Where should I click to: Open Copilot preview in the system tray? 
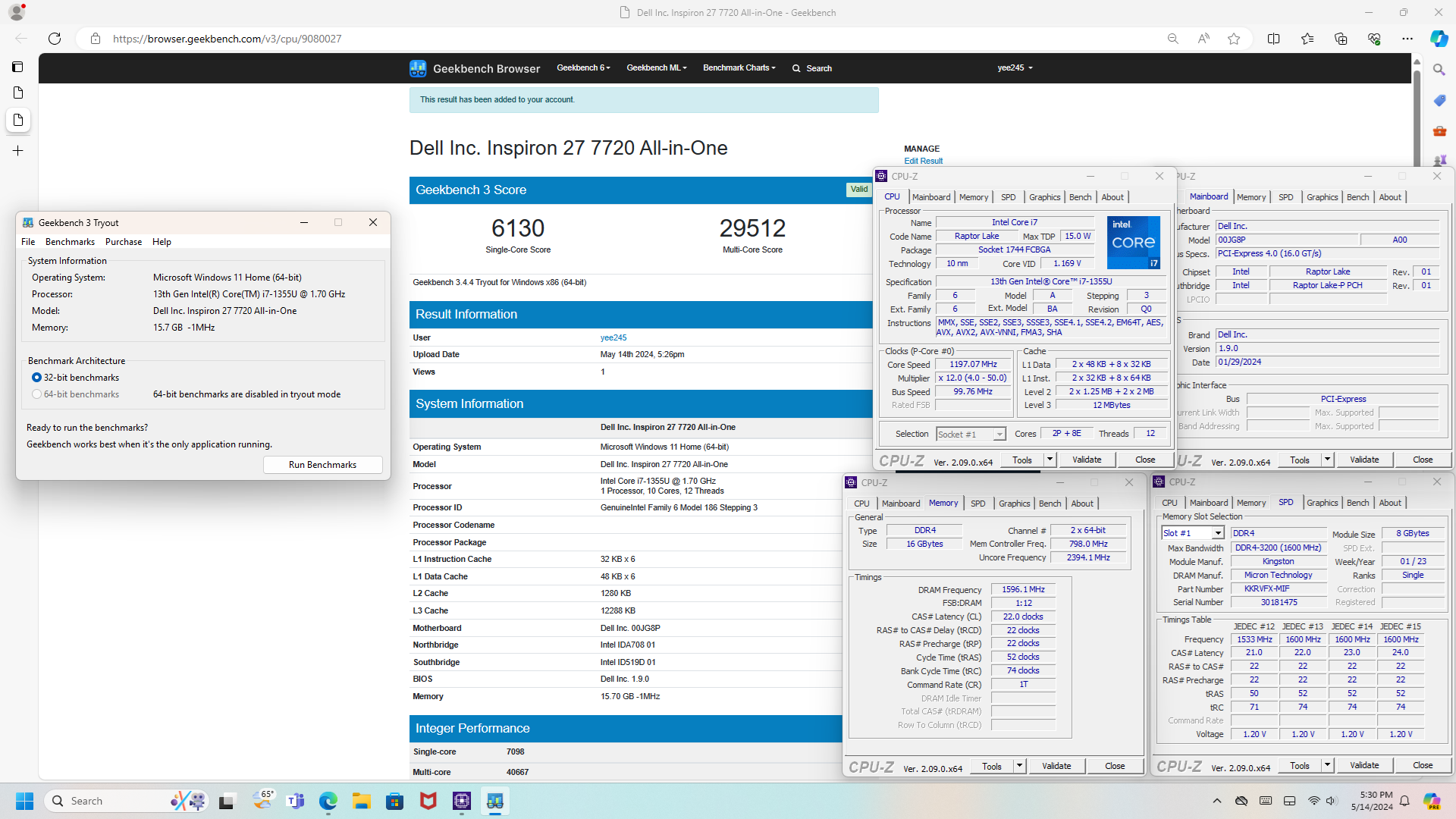point(1431,801)
